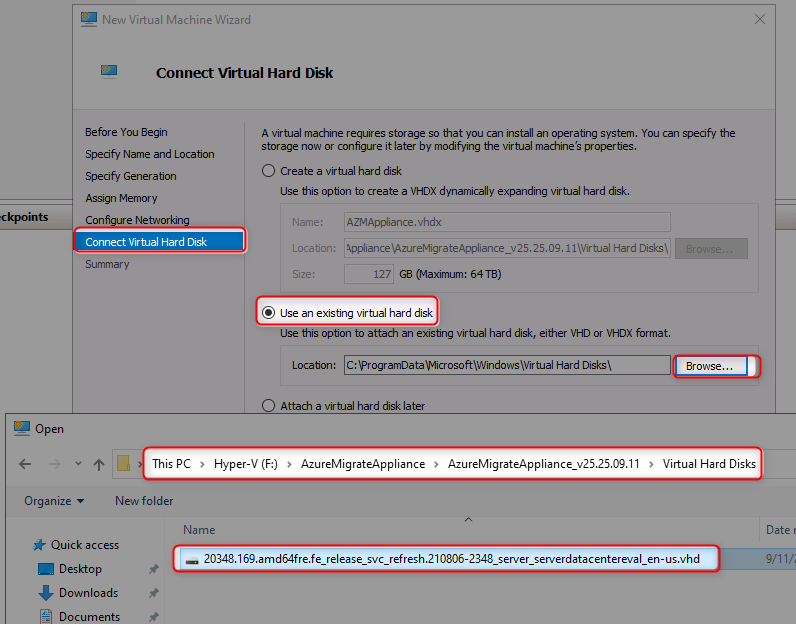The height and width of the screenshot is (624, 796).
Task: Click the Desktop folder icon
Action: [46, 569]
